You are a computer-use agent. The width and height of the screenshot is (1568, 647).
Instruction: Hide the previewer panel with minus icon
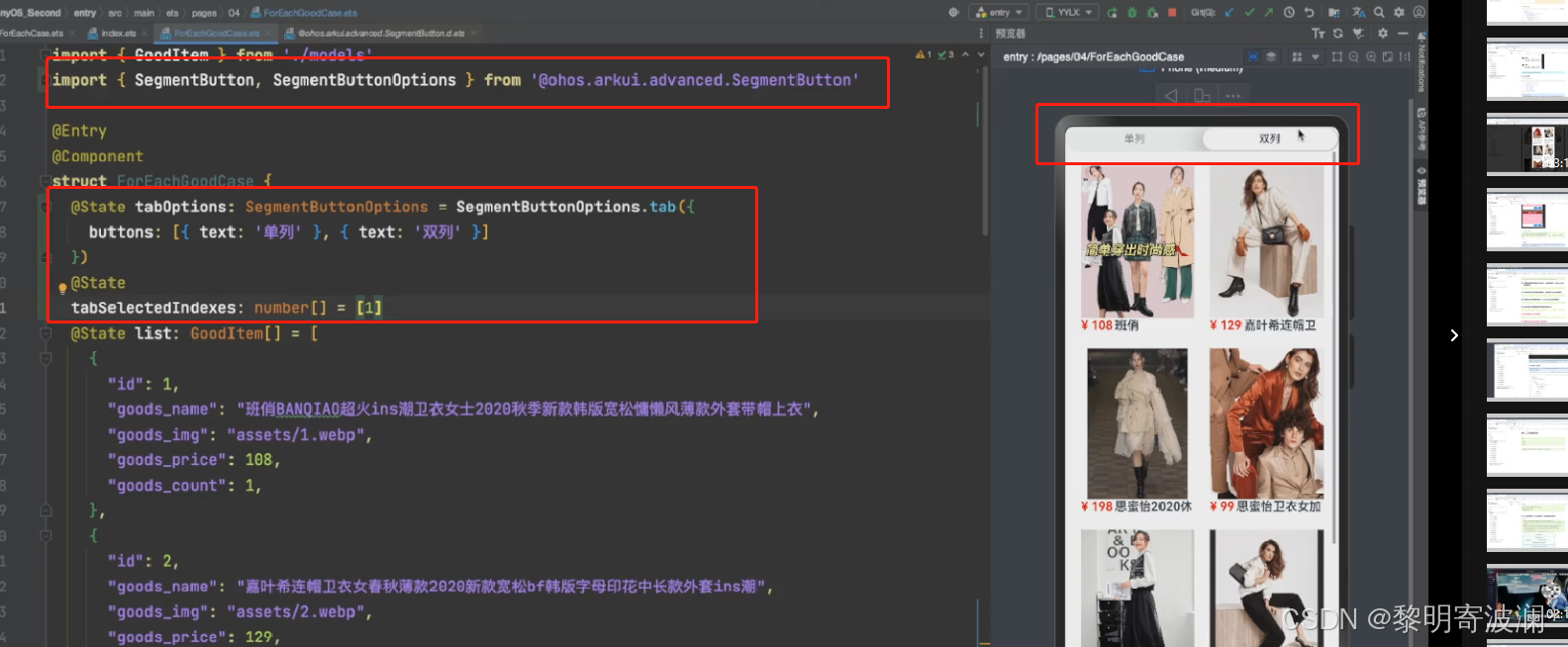(x=1403, y=34)
